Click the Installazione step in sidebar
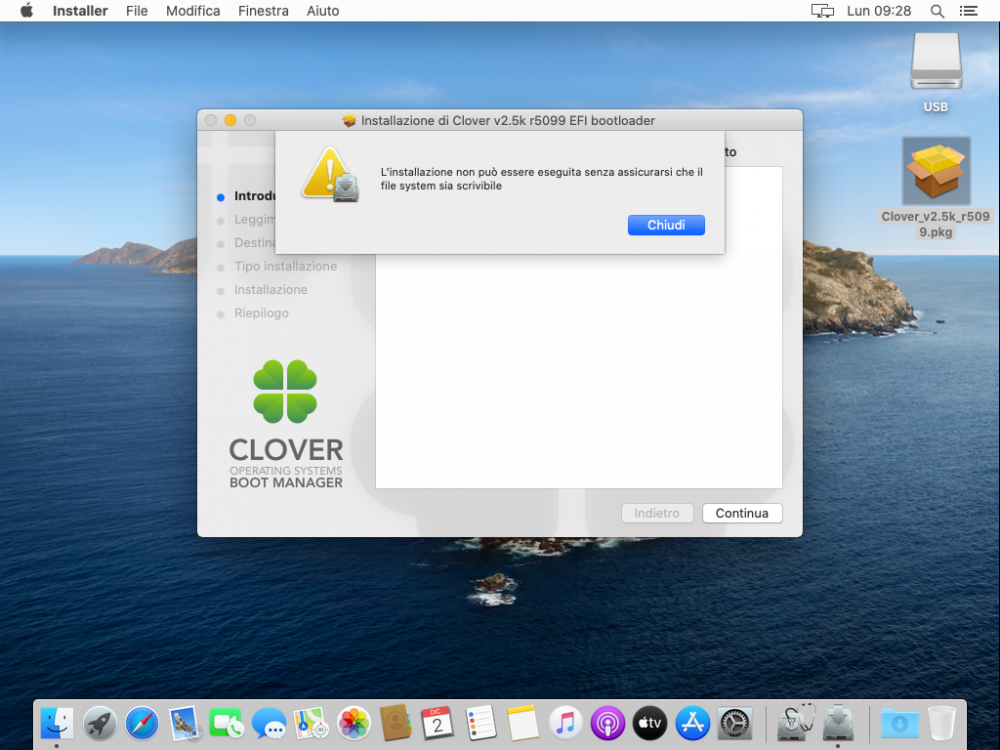 point(270,290)
